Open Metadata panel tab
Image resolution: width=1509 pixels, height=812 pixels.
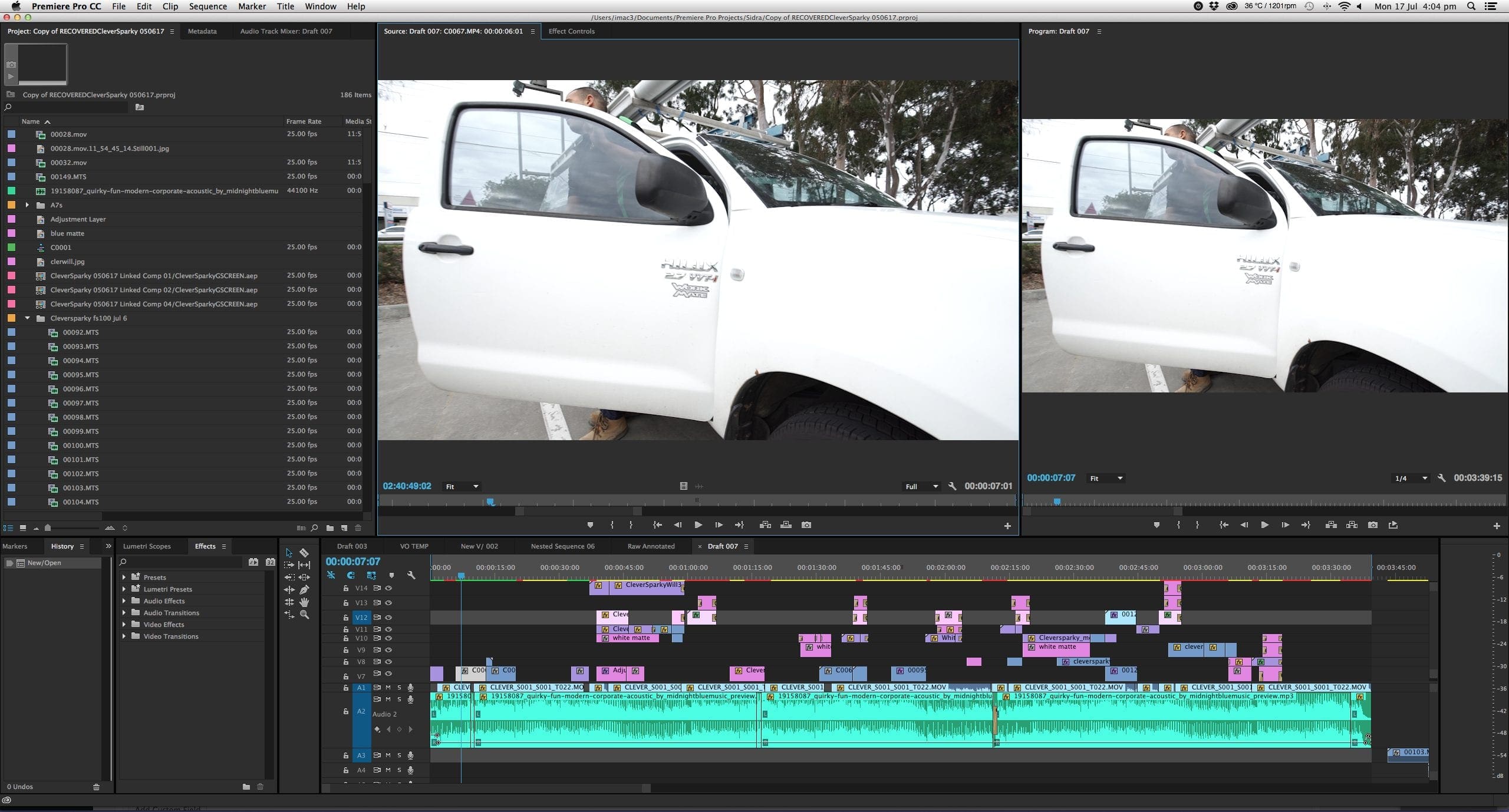click(x=202, y=31)
